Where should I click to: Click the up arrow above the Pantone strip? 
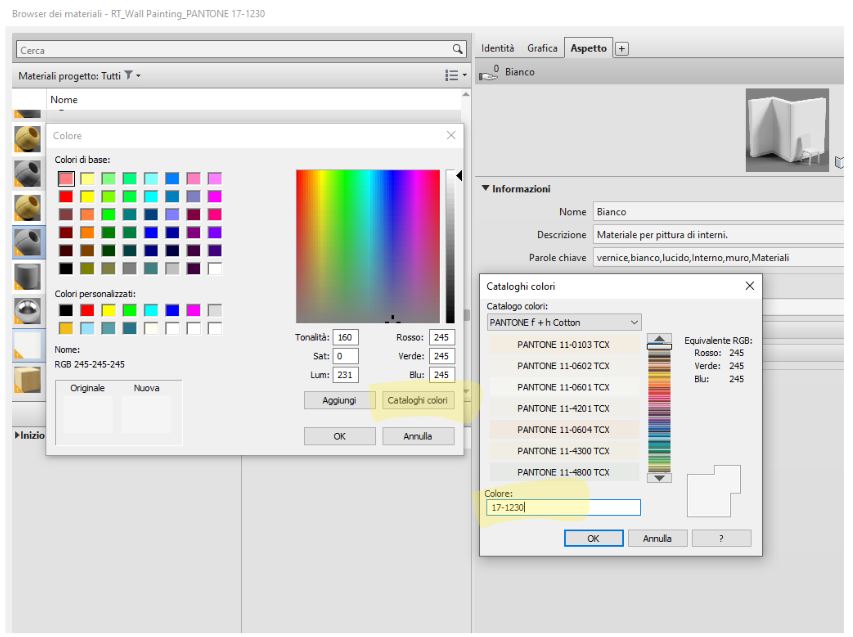click(659, 338)
